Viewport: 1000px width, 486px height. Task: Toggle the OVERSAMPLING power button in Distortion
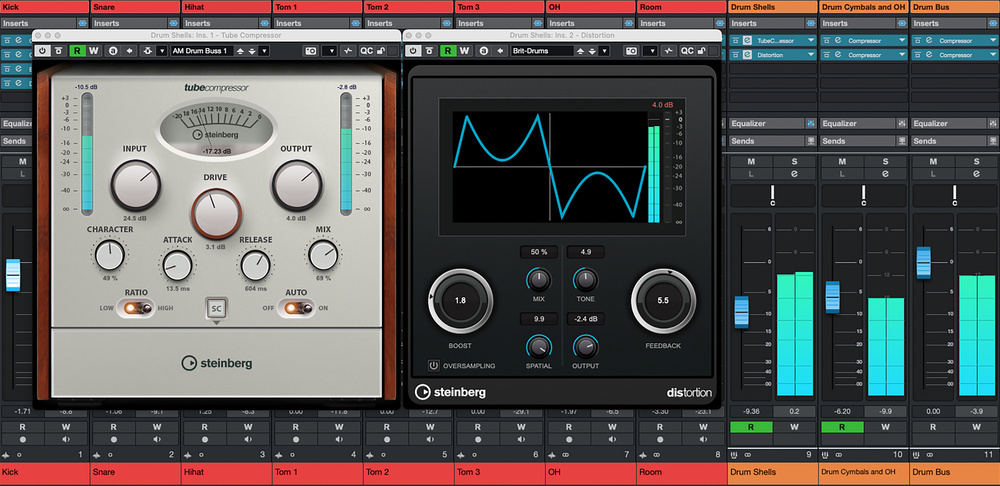[434, 366]
